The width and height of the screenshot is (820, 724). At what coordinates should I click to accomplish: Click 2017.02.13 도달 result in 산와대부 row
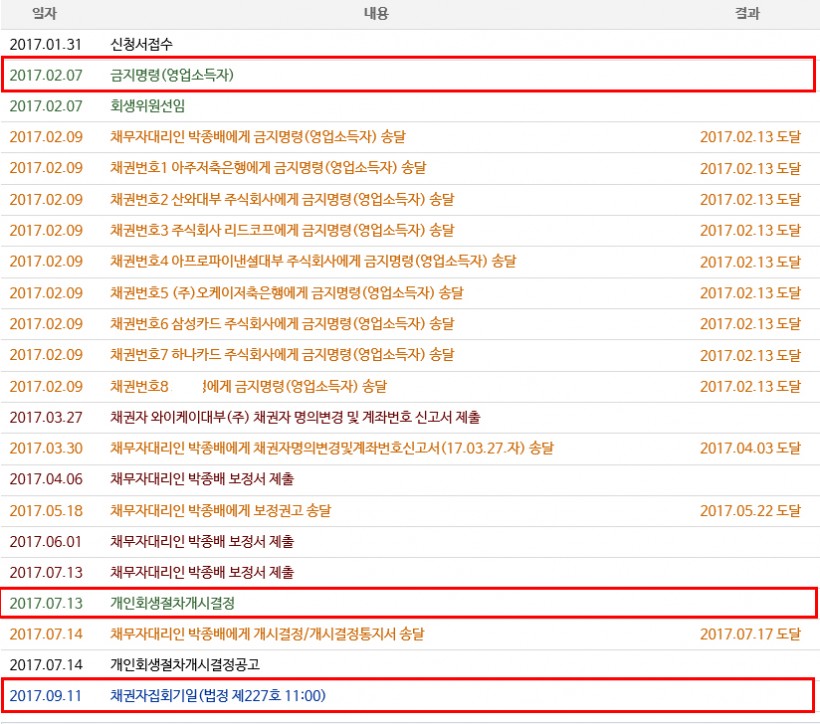[x=750, y=200]
